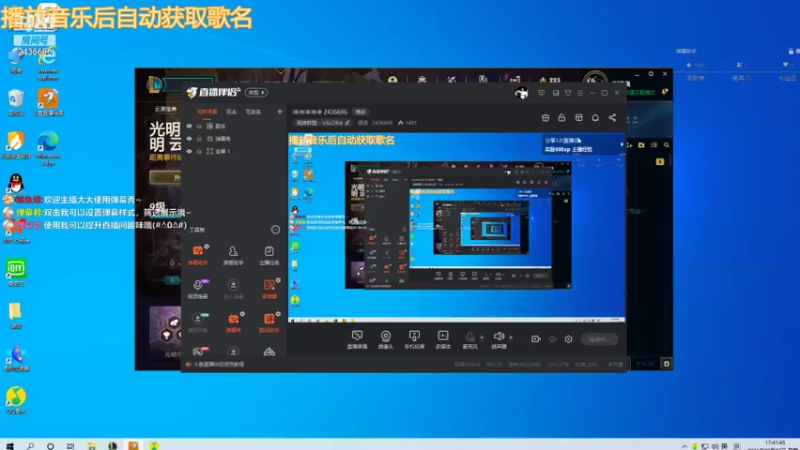Open the microphone voice tool with purple badge

198,289
